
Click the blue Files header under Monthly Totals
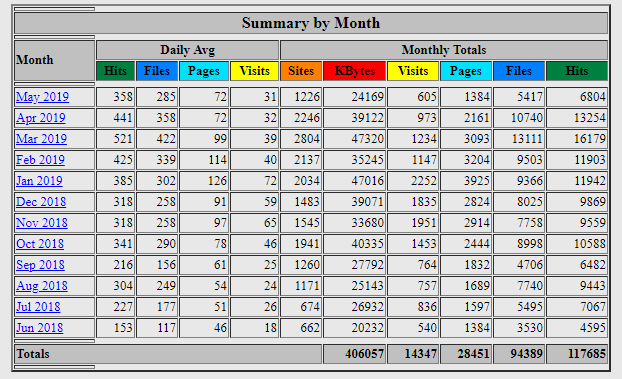(518, 71)
